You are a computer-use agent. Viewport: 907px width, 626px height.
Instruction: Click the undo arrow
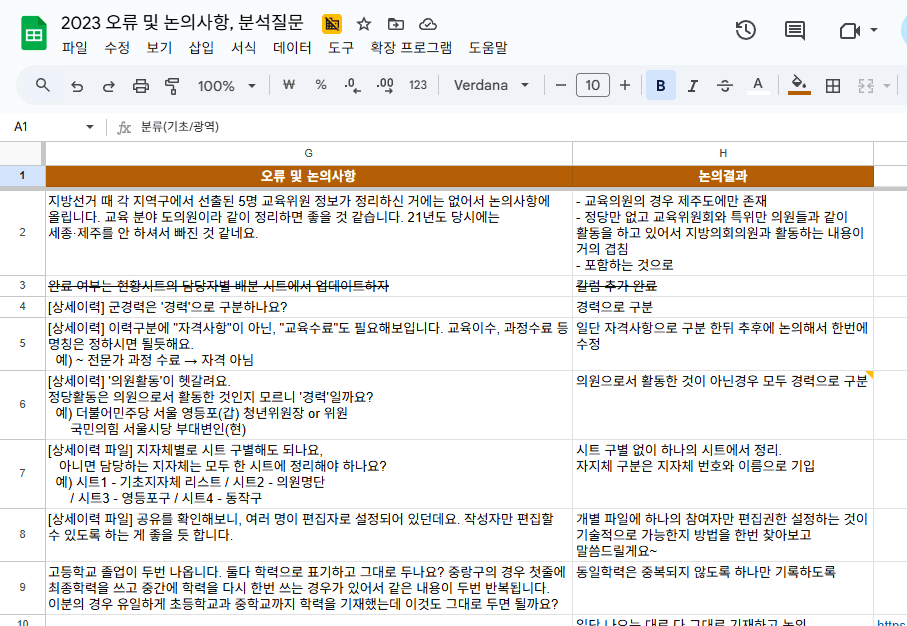point(77,86)
